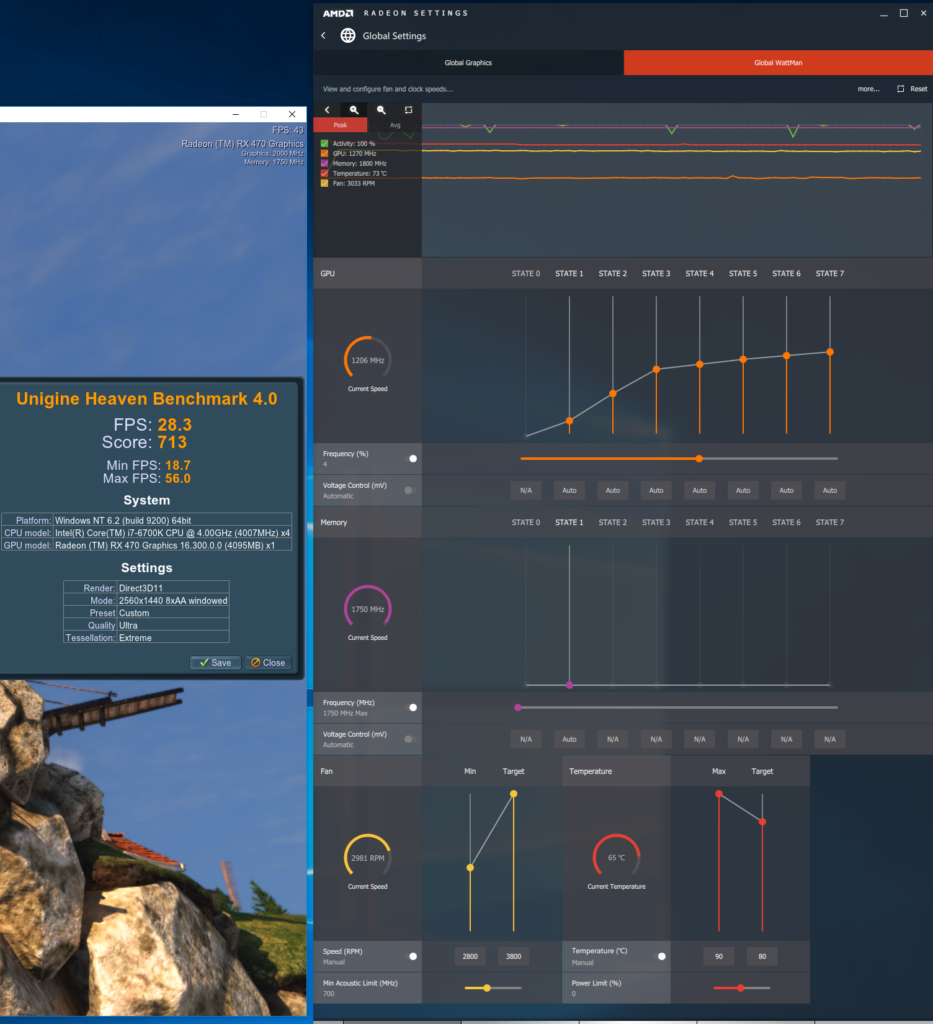Switch graph to Avg view
The height and width of the screenshot is (1024, 933).
(x=394, y=125)
